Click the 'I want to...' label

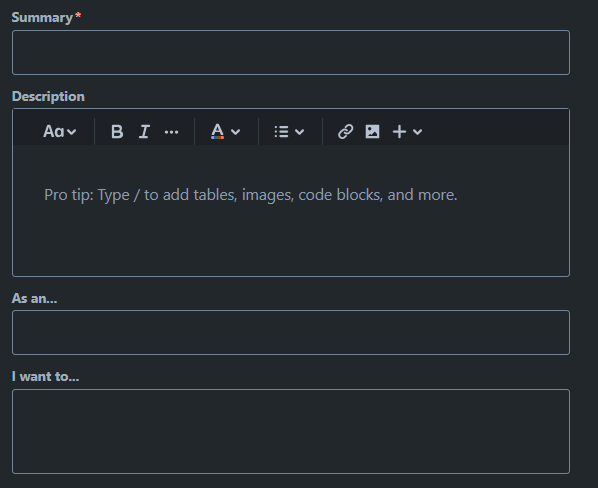point(45,377)
